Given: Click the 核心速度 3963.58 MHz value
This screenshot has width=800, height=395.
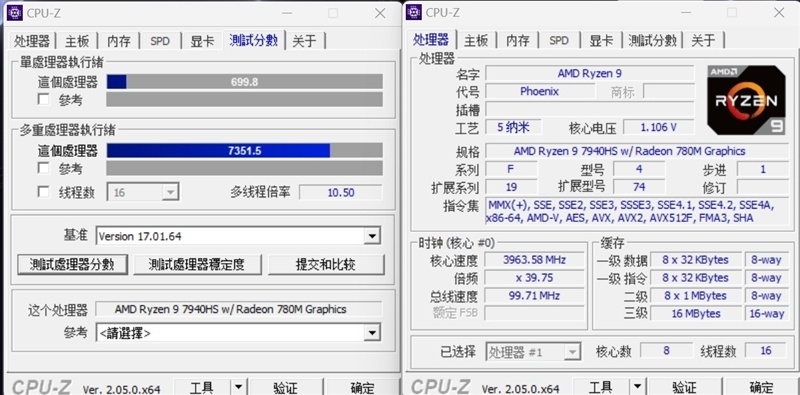Looking at the screenshot, I should [534, 260].
